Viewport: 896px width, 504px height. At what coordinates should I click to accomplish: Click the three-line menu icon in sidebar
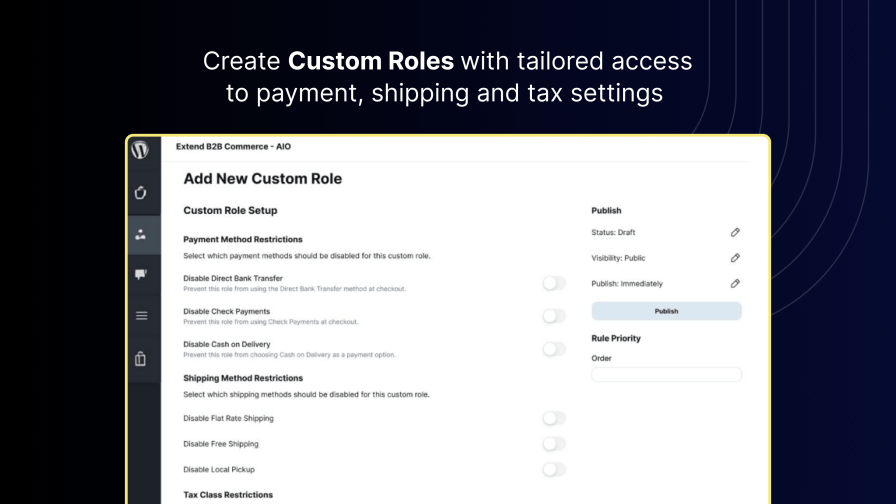[x=141, y=316]
